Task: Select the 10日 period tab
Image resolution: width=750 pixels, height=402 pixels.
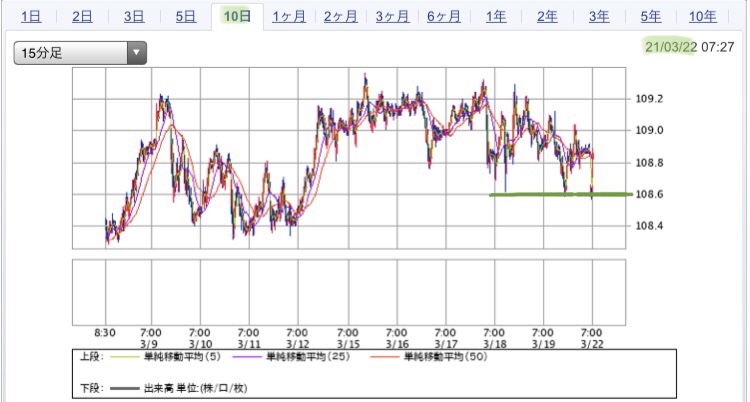Action: click(237, 17)
